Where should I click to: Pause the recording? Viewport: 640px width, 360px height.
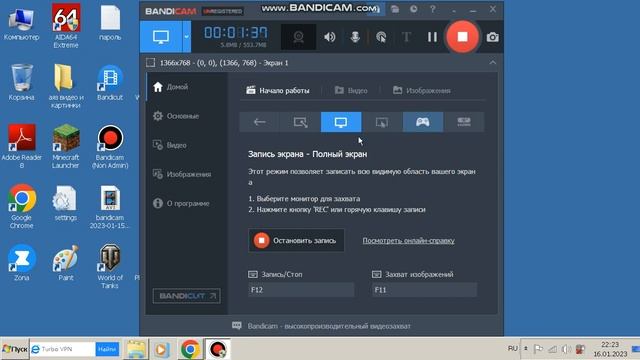click(432, 37)
